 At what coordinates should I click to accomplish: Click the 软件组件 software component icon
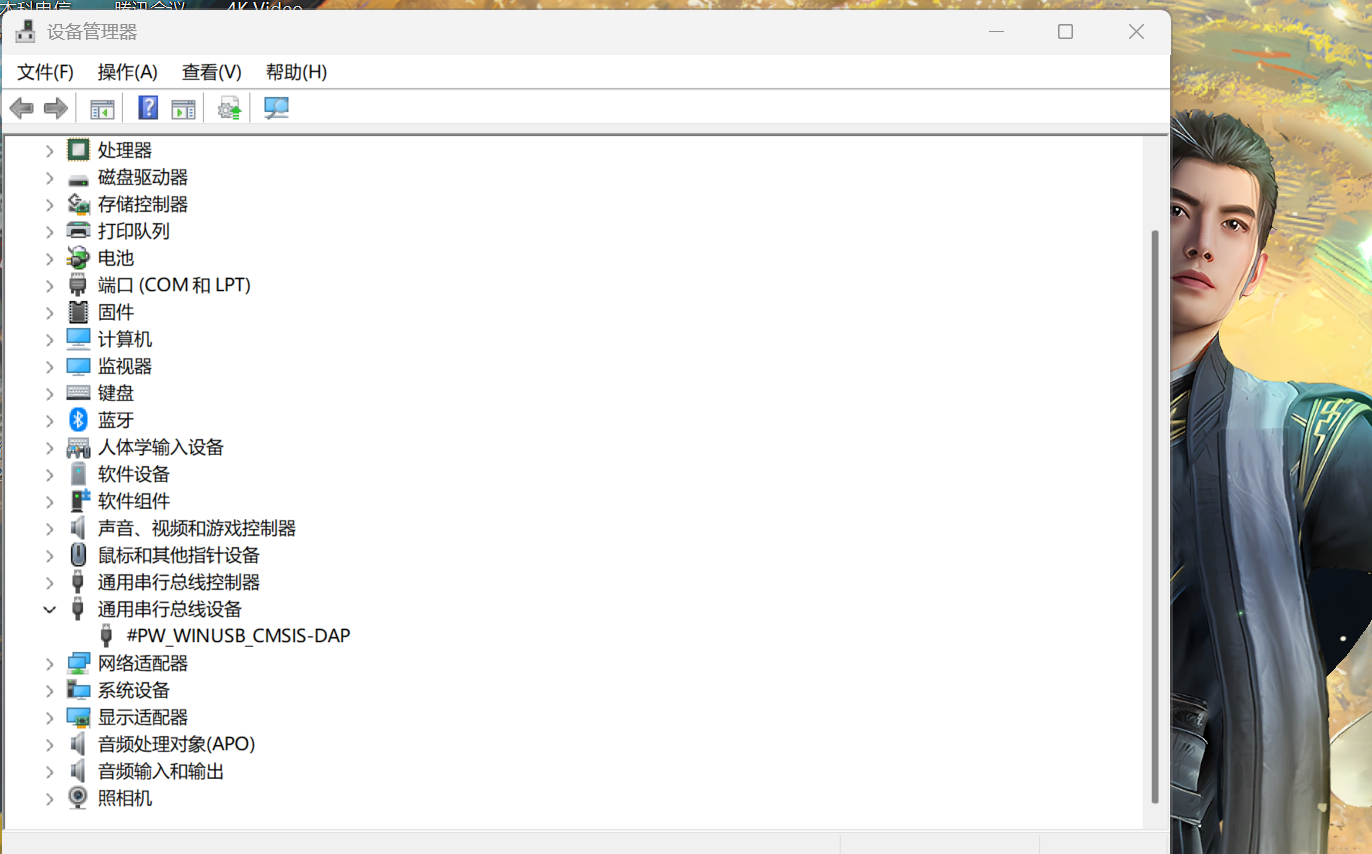(x=78, y=501)
